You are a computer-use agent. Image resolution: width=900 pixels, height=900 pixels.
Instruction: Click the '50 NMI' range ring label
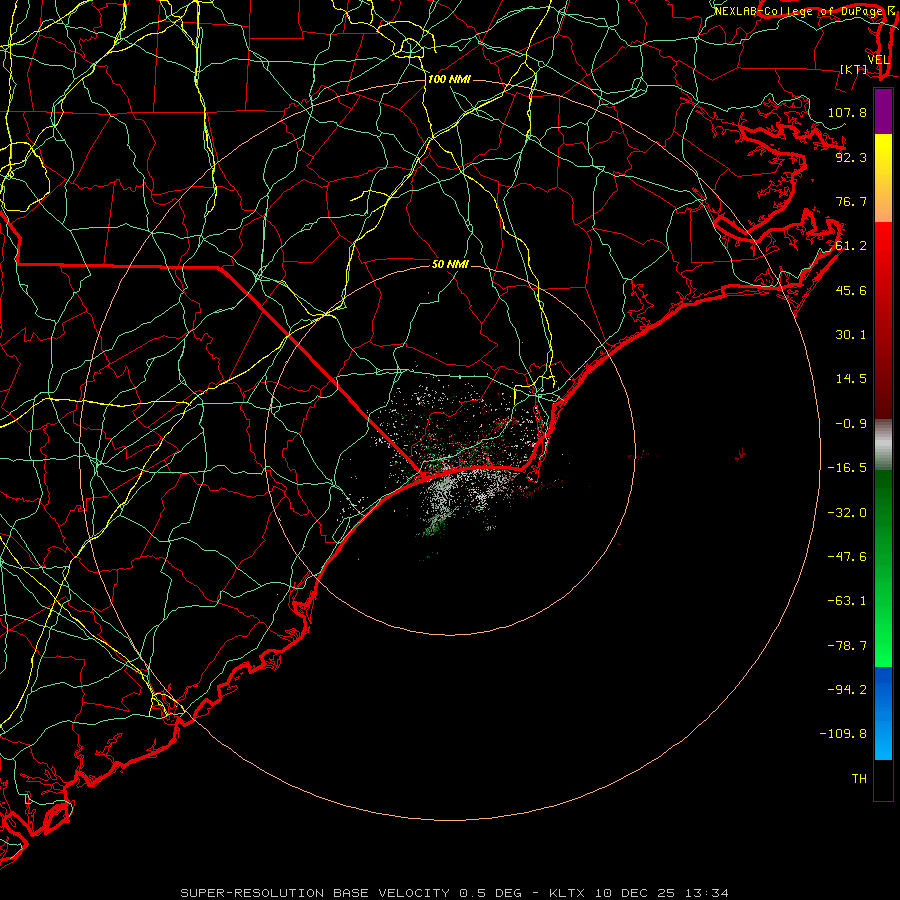coord(451,264)
